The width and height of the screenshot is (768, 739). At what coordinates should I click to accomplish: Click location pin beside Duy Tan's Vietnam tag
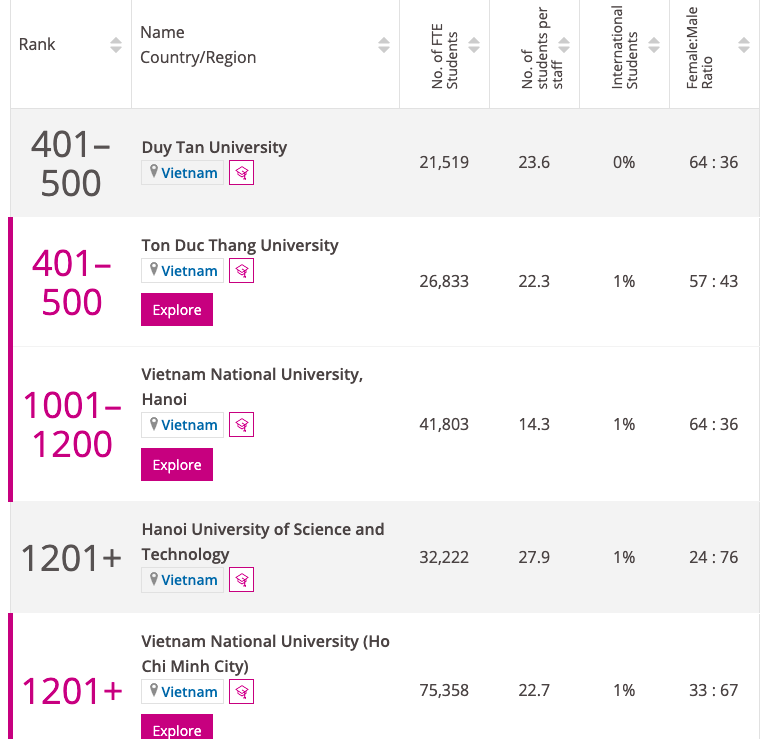point(153,172)
